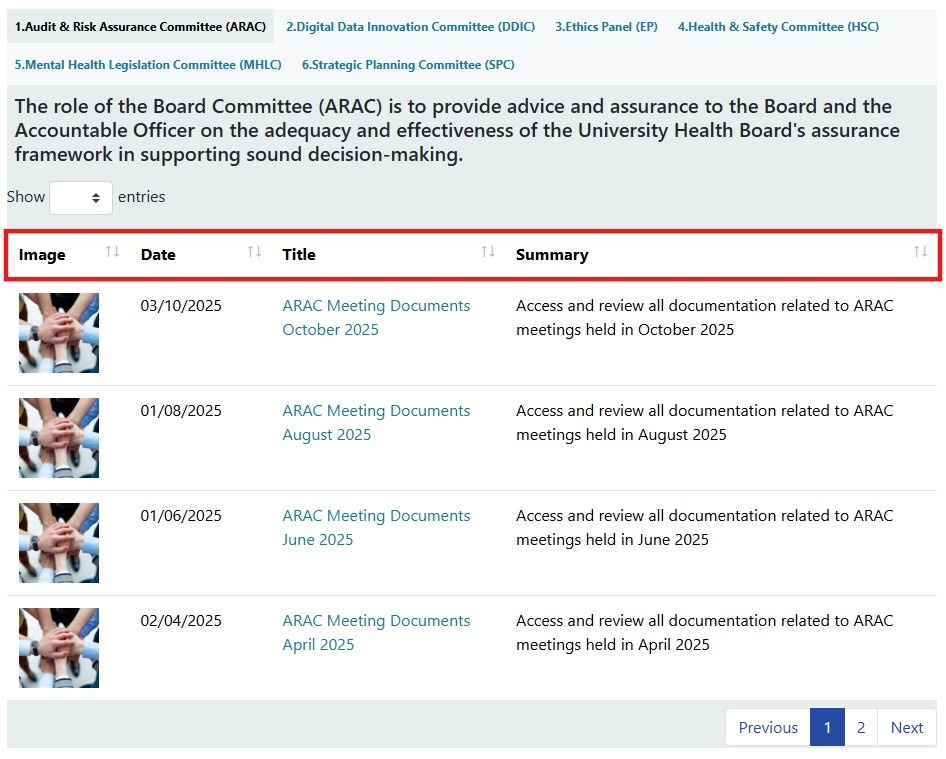Open ARAC Meeting Documents October 2025 link
The height and width of the screenshot is (759, 946).
(x=376, y=317)
